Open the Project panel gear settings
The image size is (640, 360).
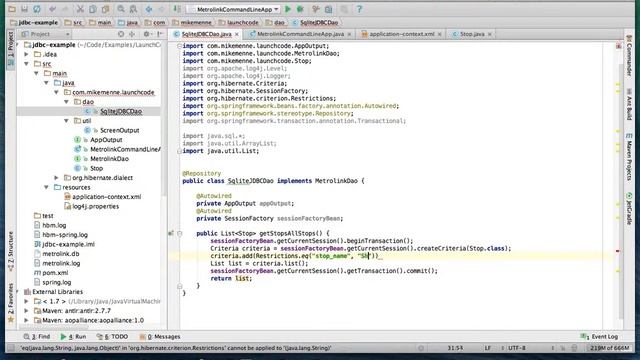pos(147,34)
